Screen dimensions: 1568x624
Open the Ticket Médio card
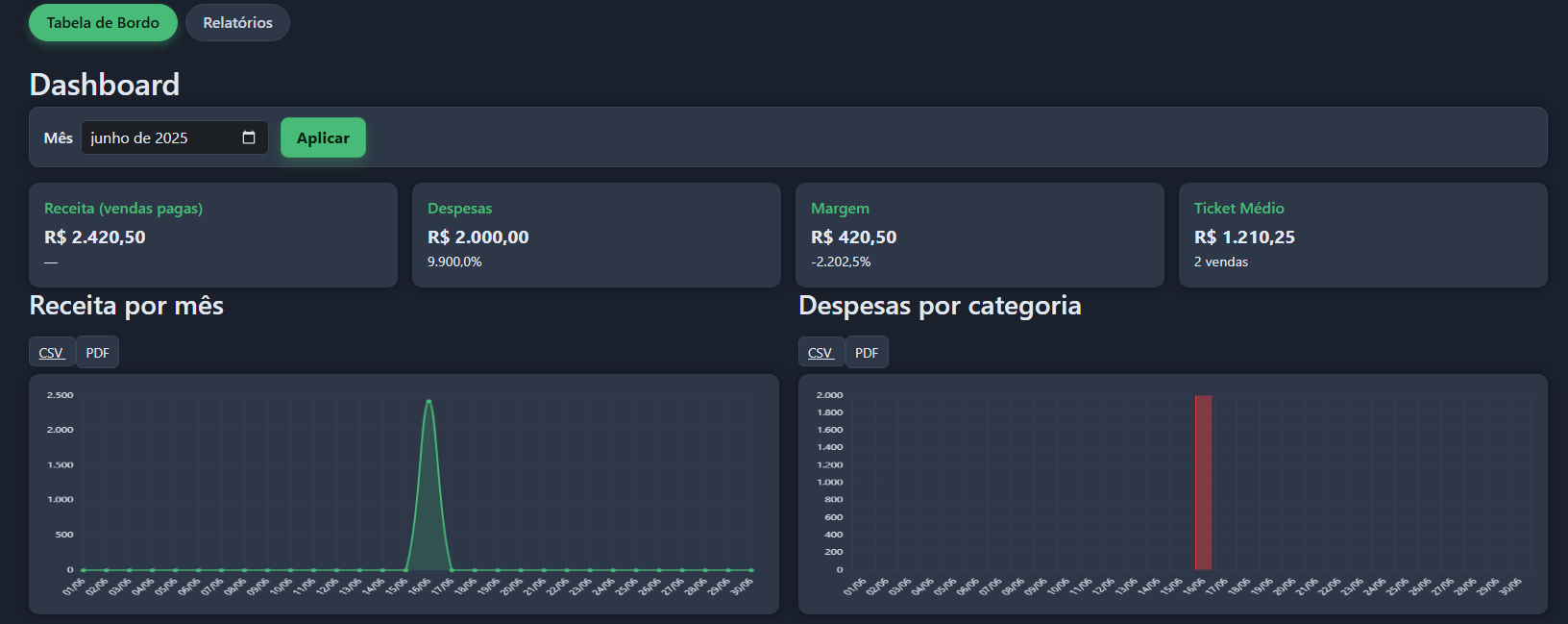click(x=1362, y=235)
